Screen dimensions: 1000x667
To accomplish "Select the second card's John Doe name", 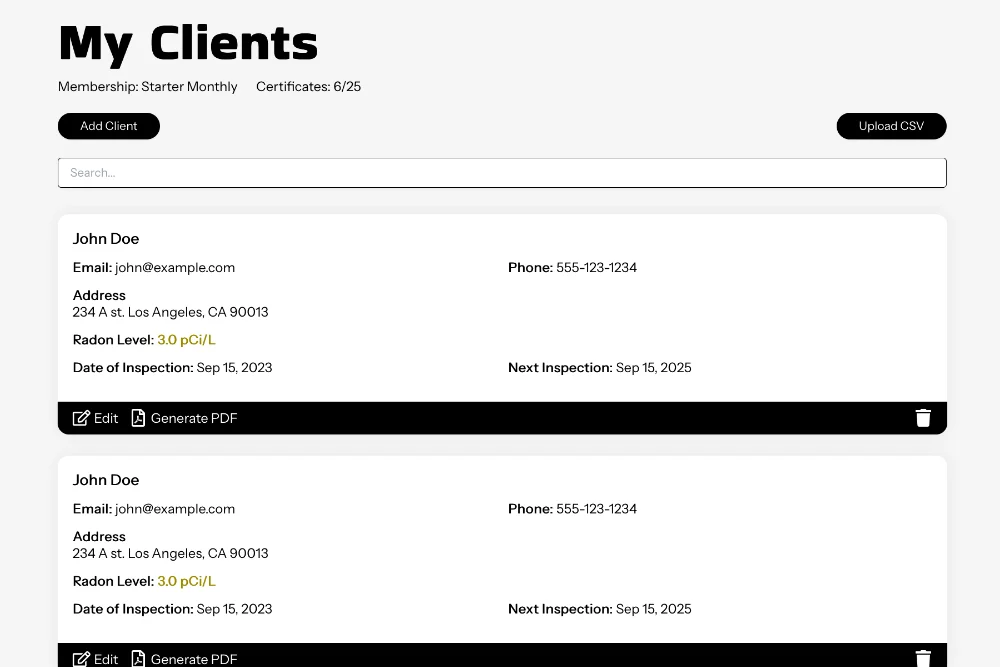I will pos(106,480).
